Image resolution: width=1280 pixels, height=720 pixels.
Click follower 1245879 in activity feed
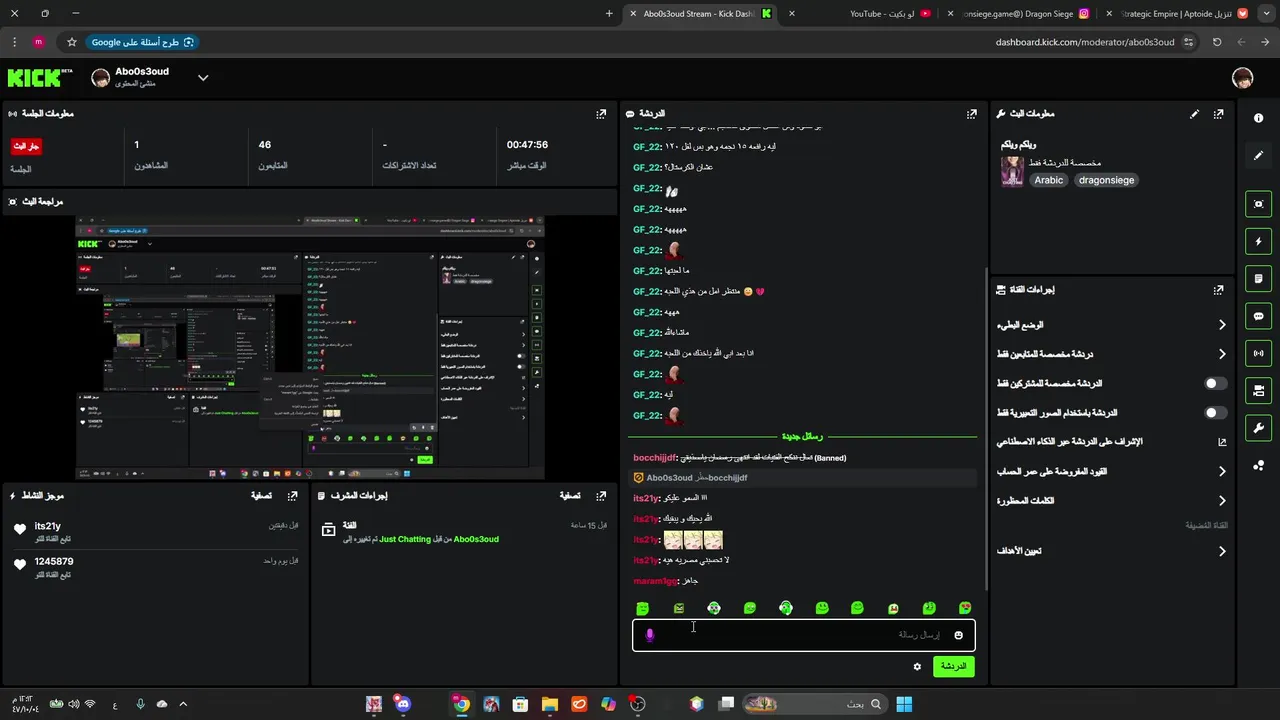[x=54, y=562]
